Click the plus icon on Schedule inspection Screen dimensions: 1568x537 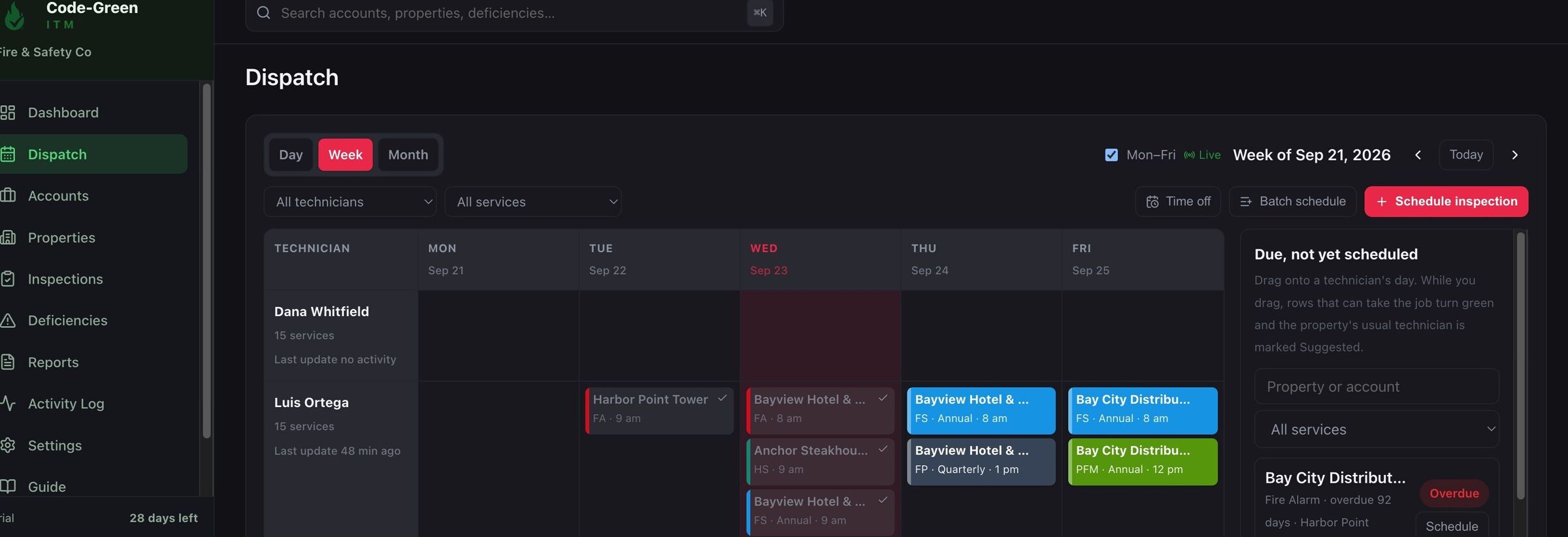[1382, 202]
